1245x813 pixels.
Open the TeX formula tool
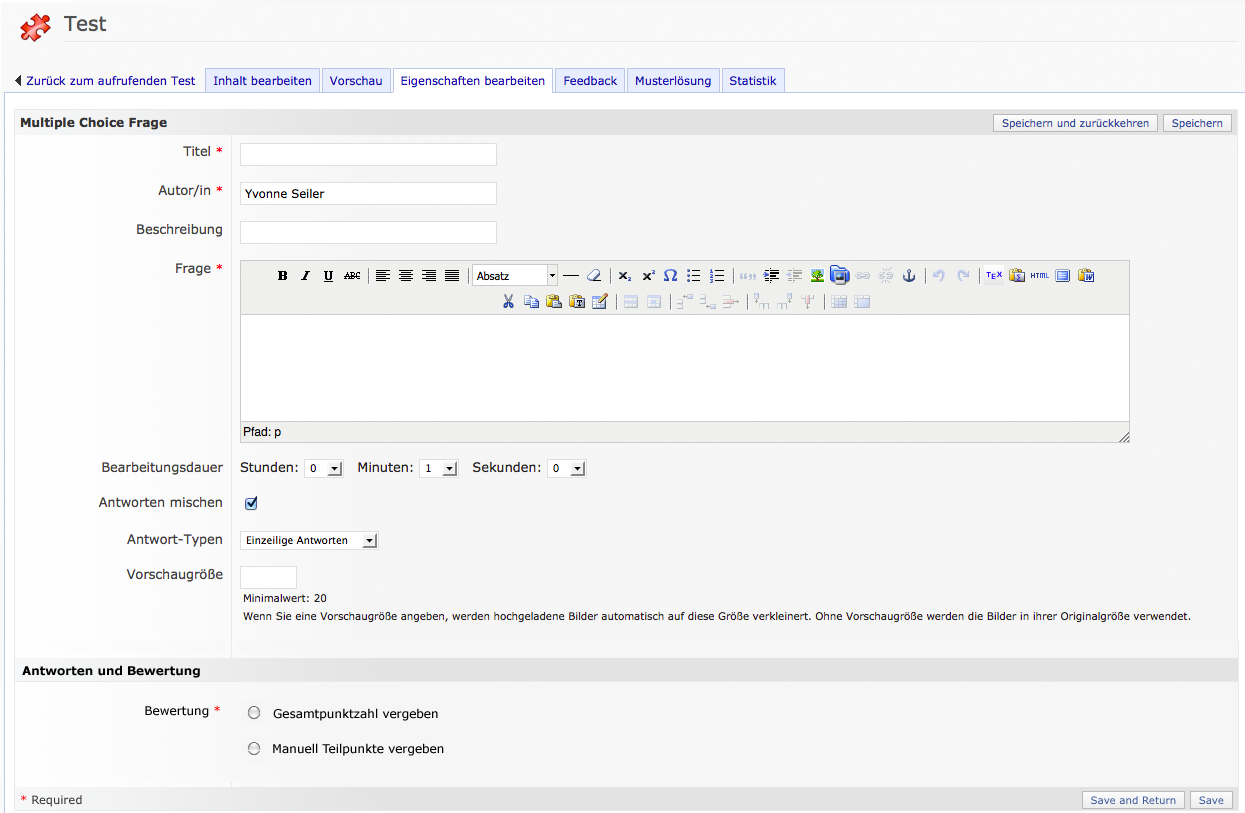[x=993, y=276]
